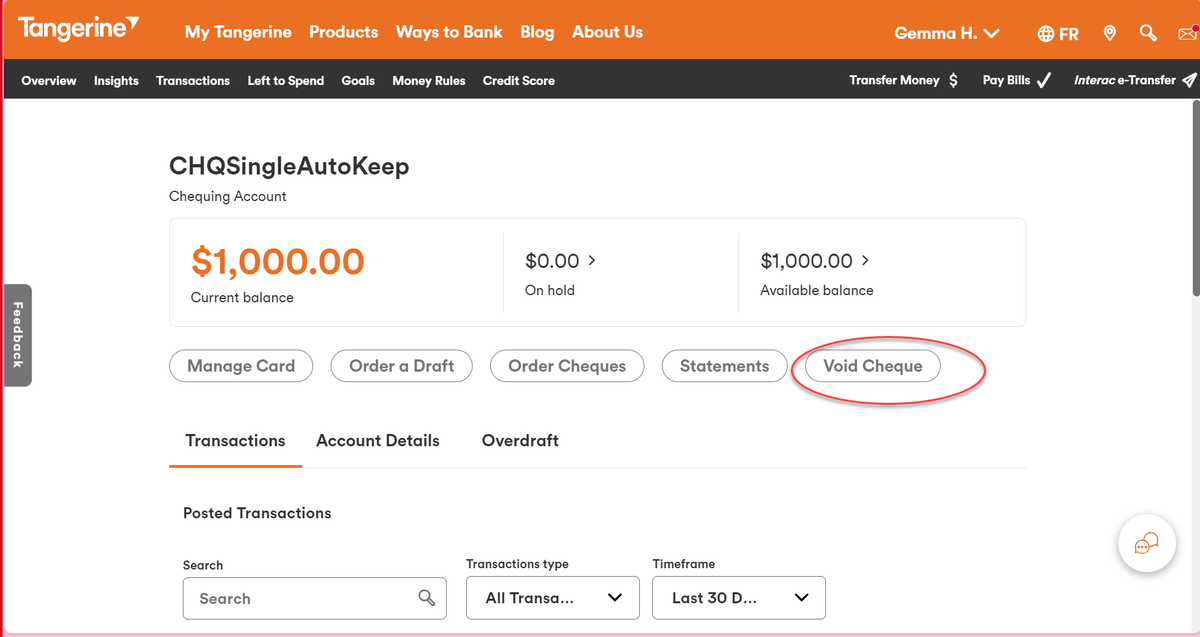Expand the On hold amount chevron
This screenshot has width=1200, height=637.
pos(592,260)
